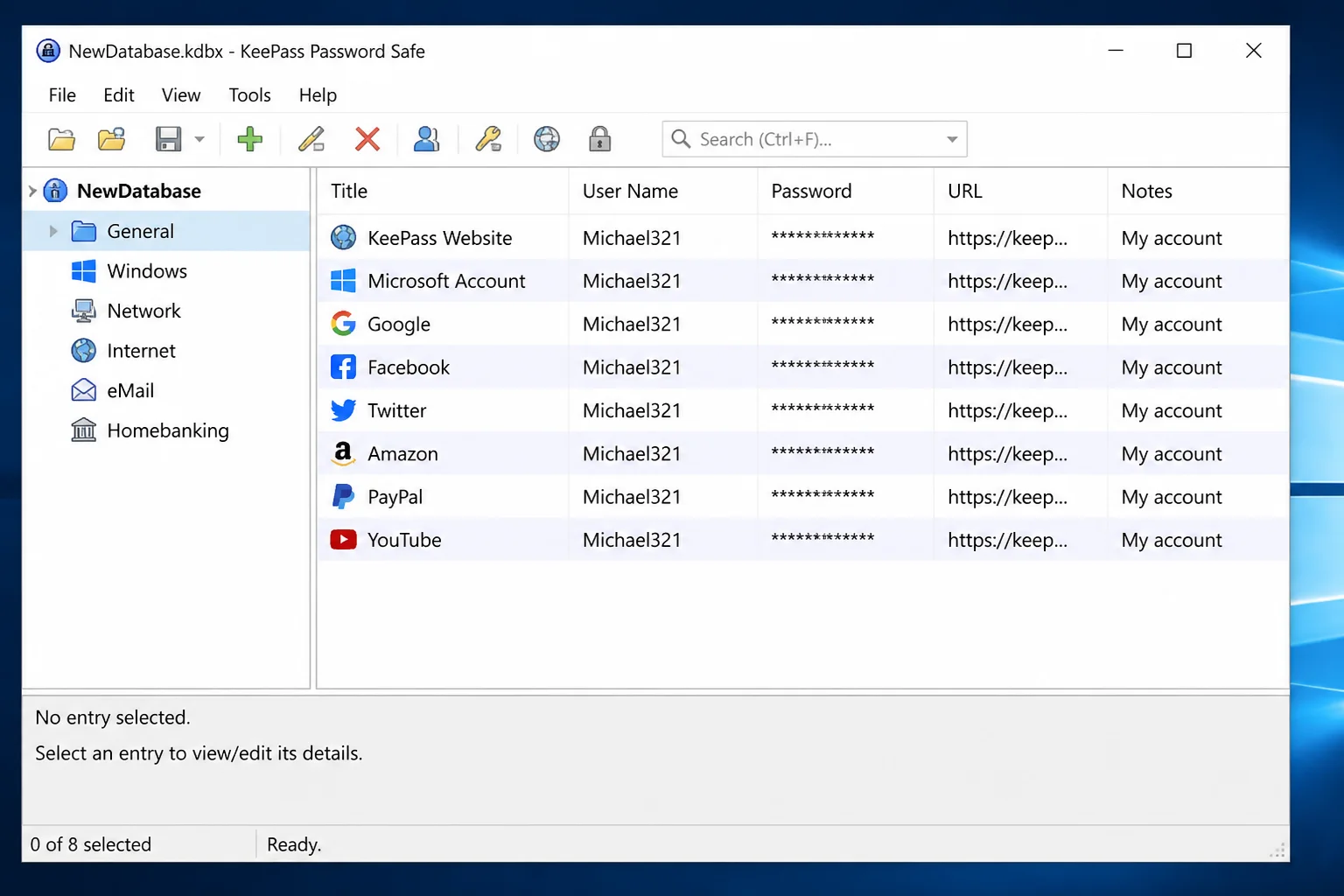Image resolution: width=1344 pixels, height=896 pixels.
Task: Open the save button dropdown arrow
Action: click(199, 139)
